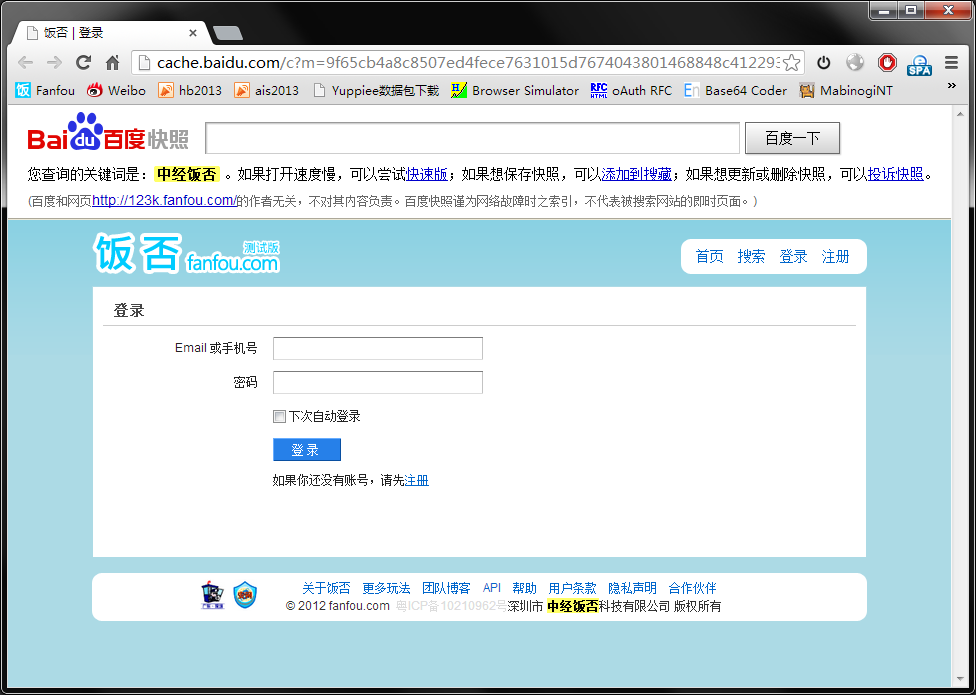This screenshot has height=695, width=976.
Task: Open the SPA extension icon
Action: click(x=919, y=64)
